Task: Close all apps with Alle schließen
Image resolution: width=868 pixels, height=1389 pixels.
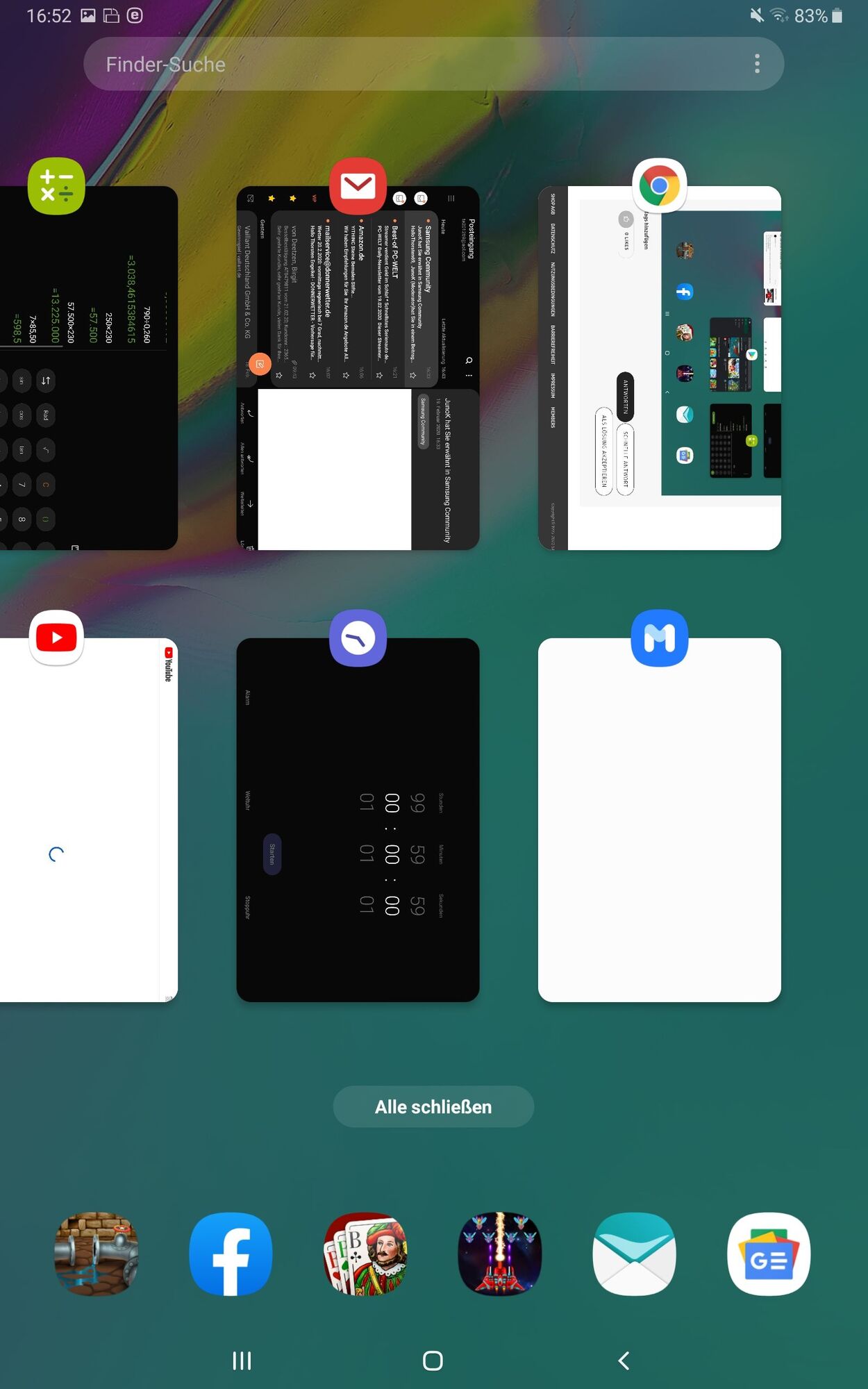Action: 433,1106
